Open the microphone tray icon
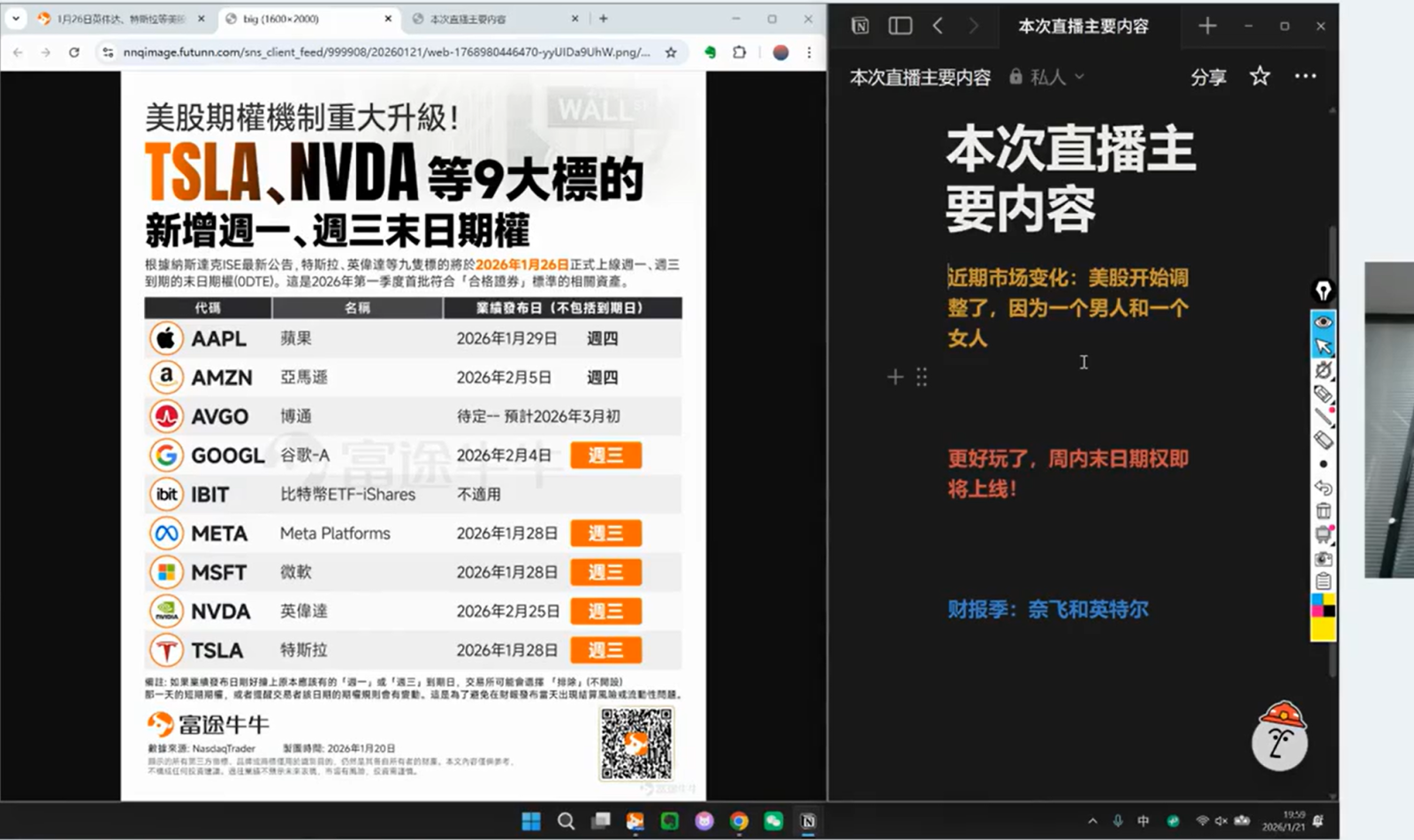Viewport: 1414px width, 840px height. (1118, 821)
